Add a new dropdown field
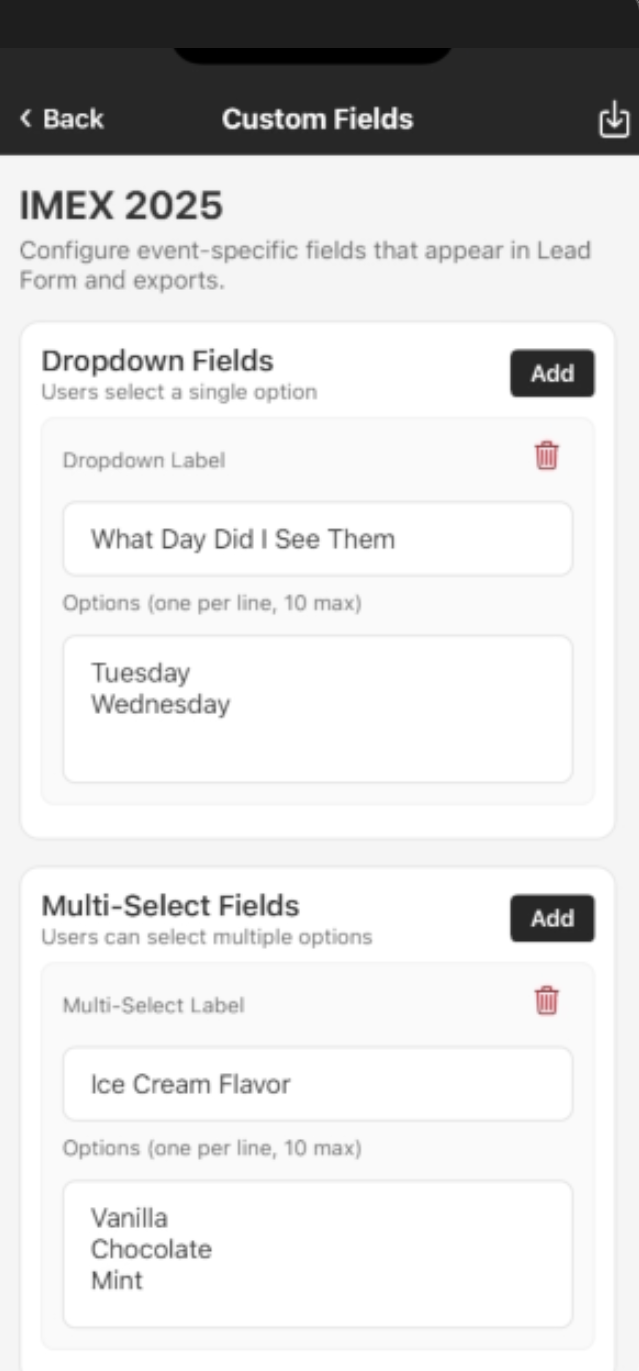This screenshot has width=639, height=1371. [552, 373]
